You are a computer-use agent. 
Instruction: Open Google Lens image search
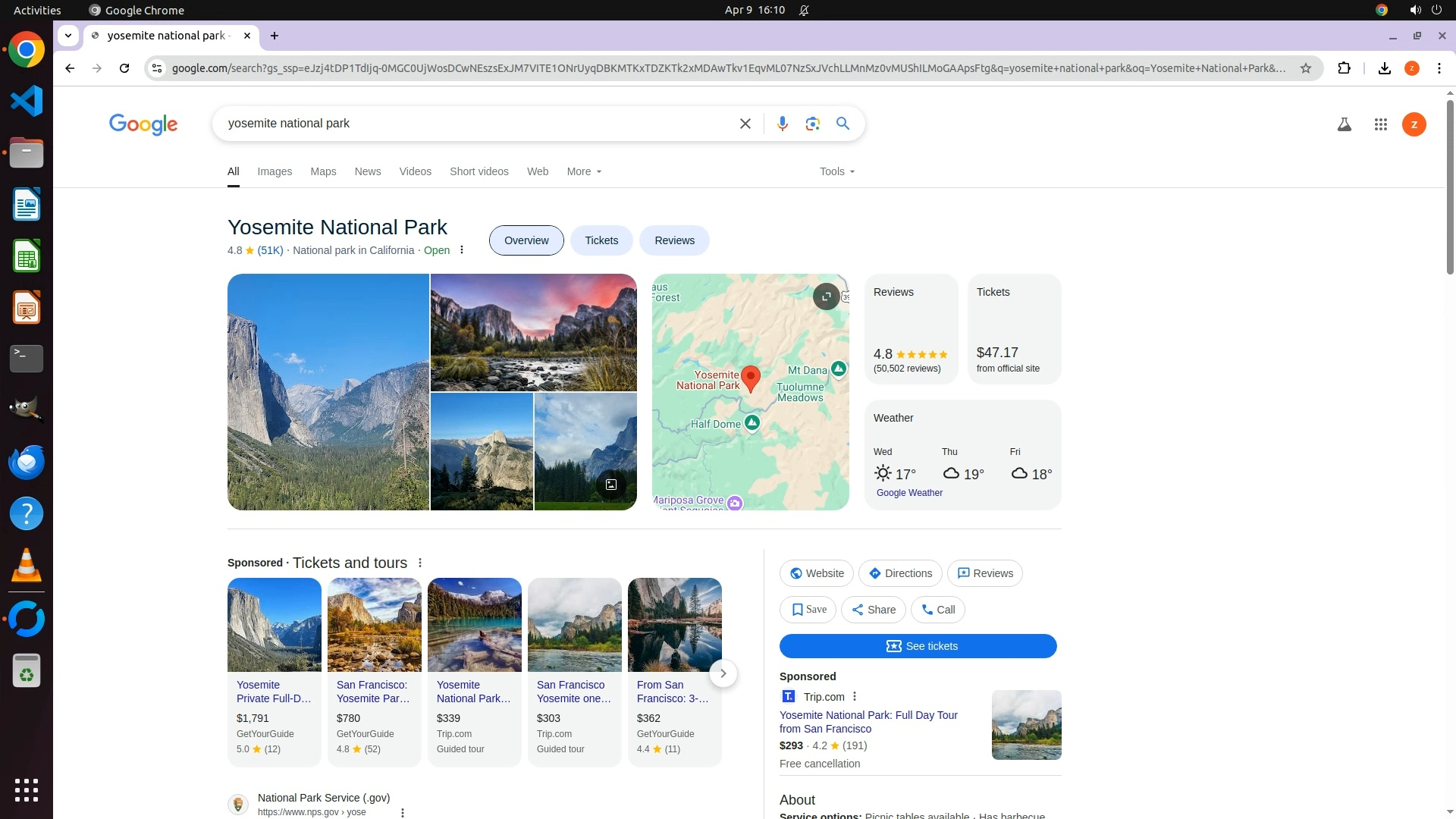point(812,124)
